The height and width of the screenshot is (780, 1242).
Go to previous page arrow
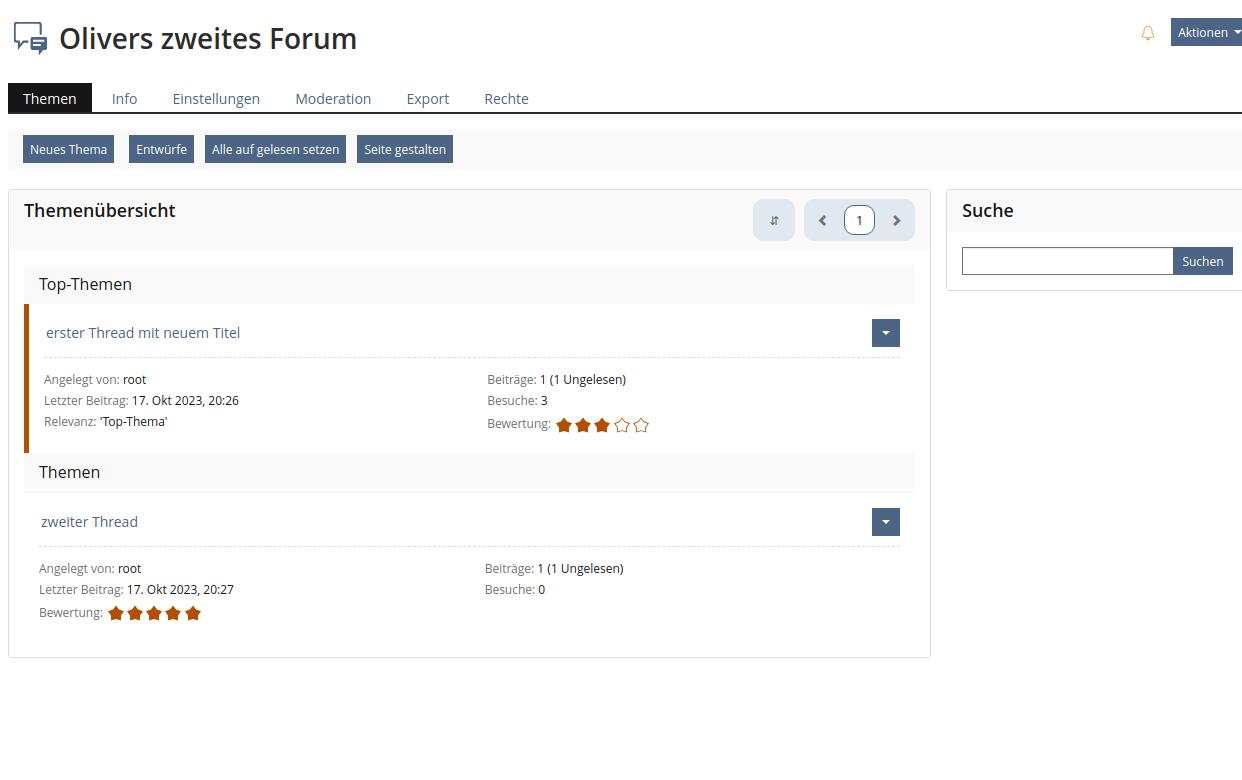click(x=823, y=220)
